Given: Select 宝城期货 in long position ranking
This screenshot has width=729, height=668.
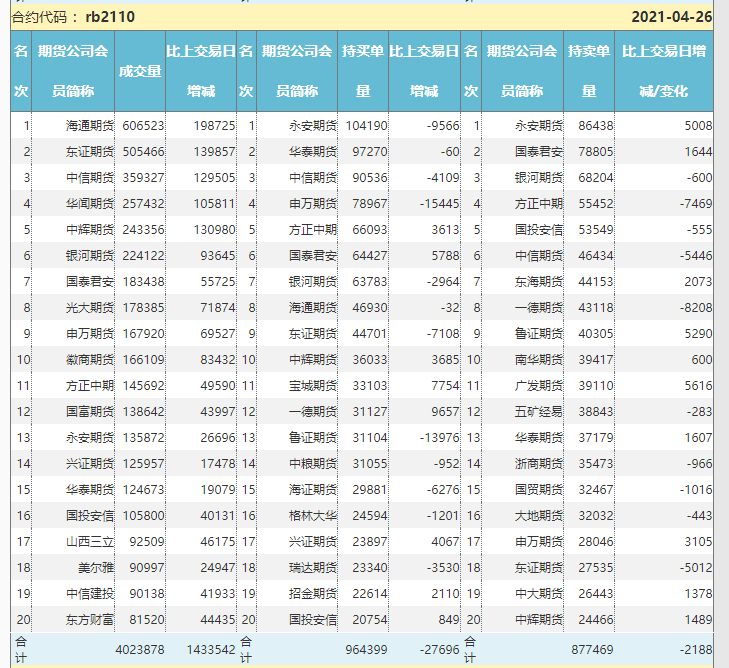Looking at the screenshot, I should (x=313, y=386).
